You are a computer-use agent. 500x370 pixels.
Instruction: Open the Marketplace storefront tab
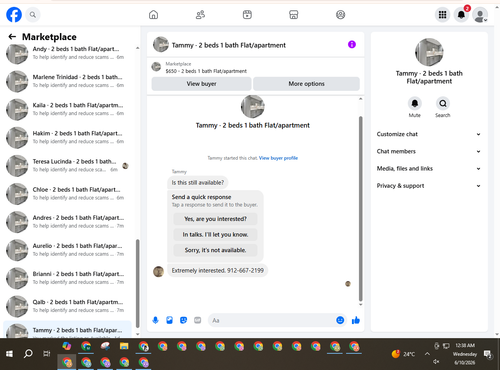tap(294, 15)
